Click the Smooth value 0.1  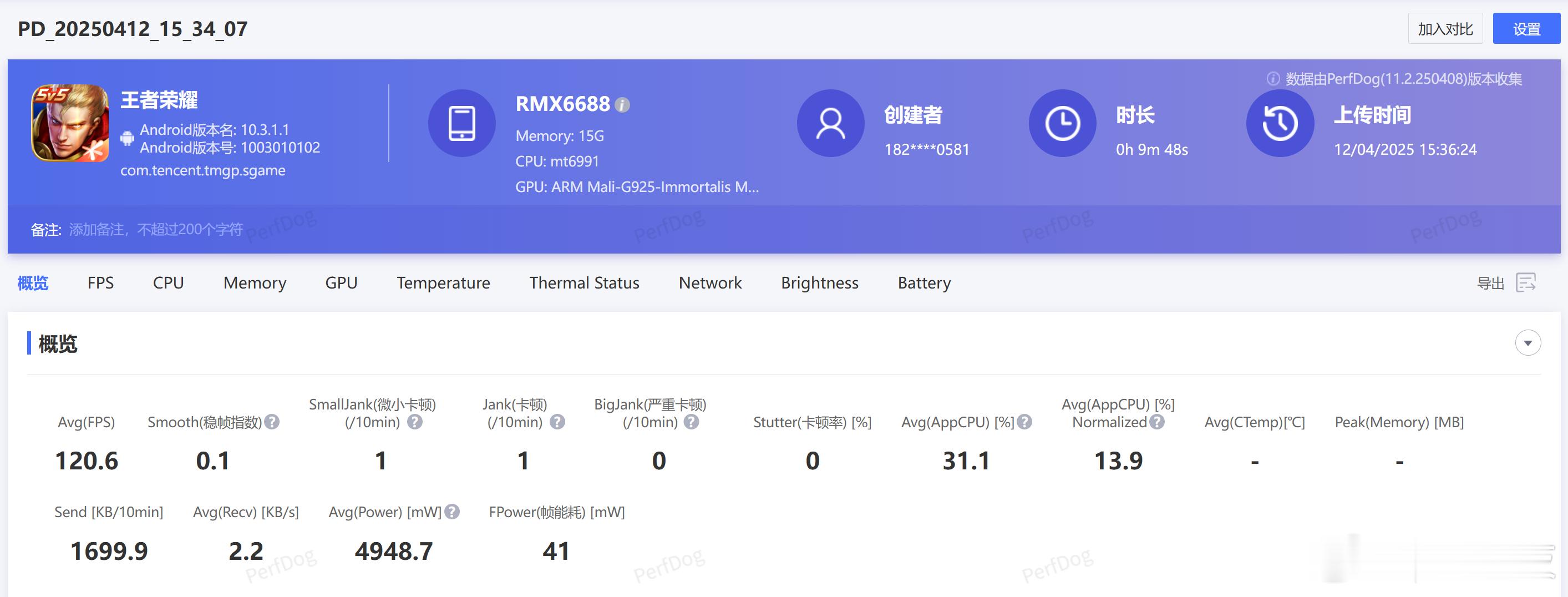pos(213,461)
